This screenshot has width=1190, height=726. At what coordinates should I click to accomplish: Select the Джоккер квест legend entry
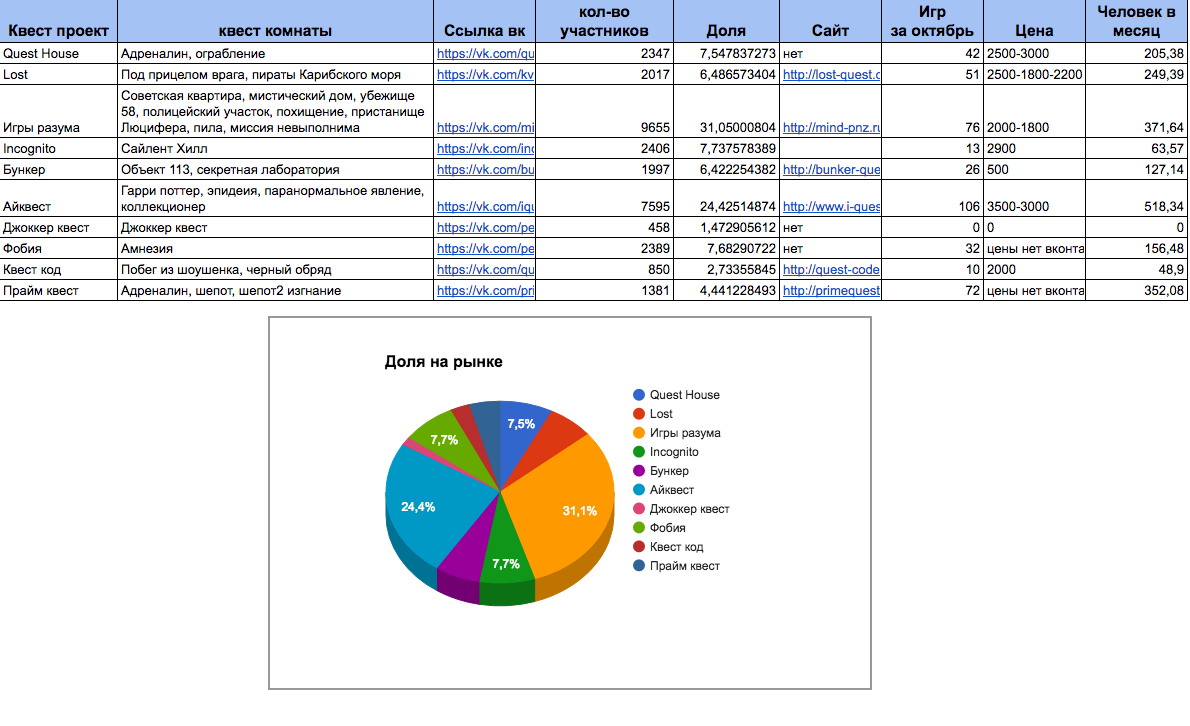[x=681, y=509]
